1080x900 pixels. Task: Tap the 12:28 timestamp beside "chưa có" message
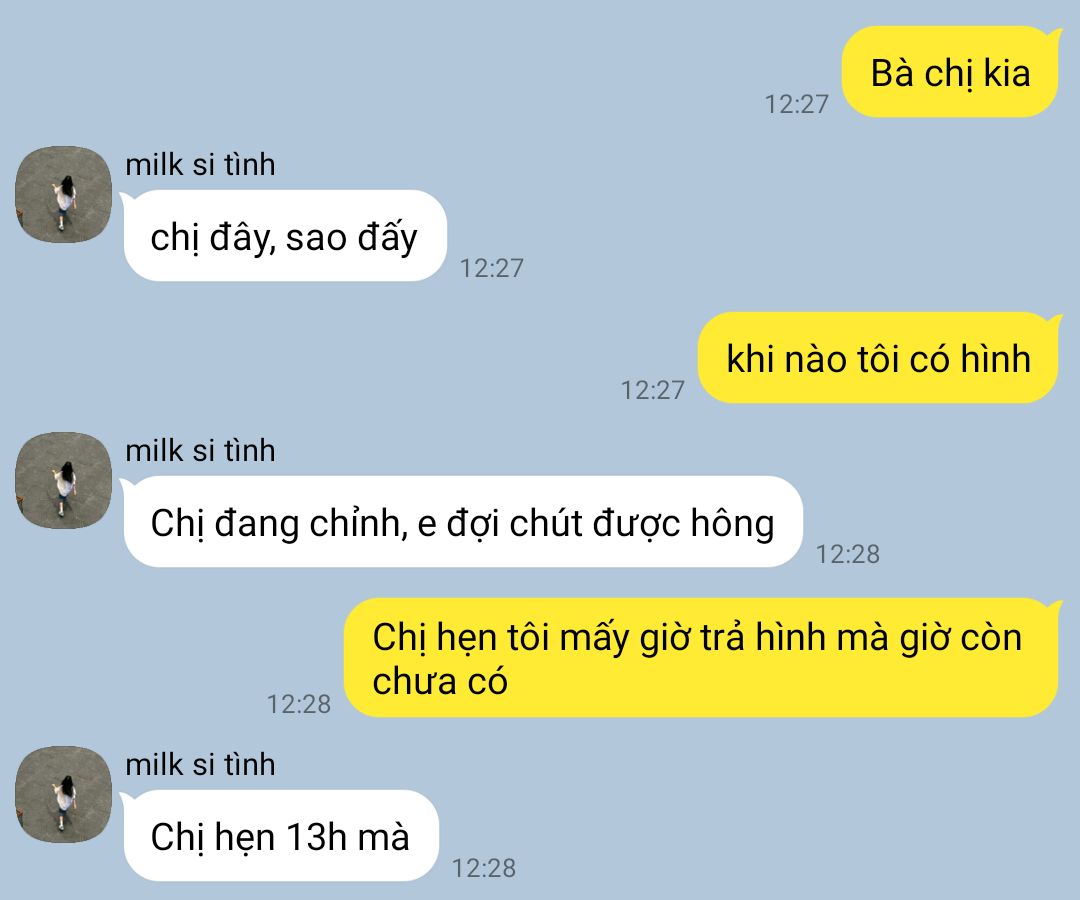[x=299, y=704]
